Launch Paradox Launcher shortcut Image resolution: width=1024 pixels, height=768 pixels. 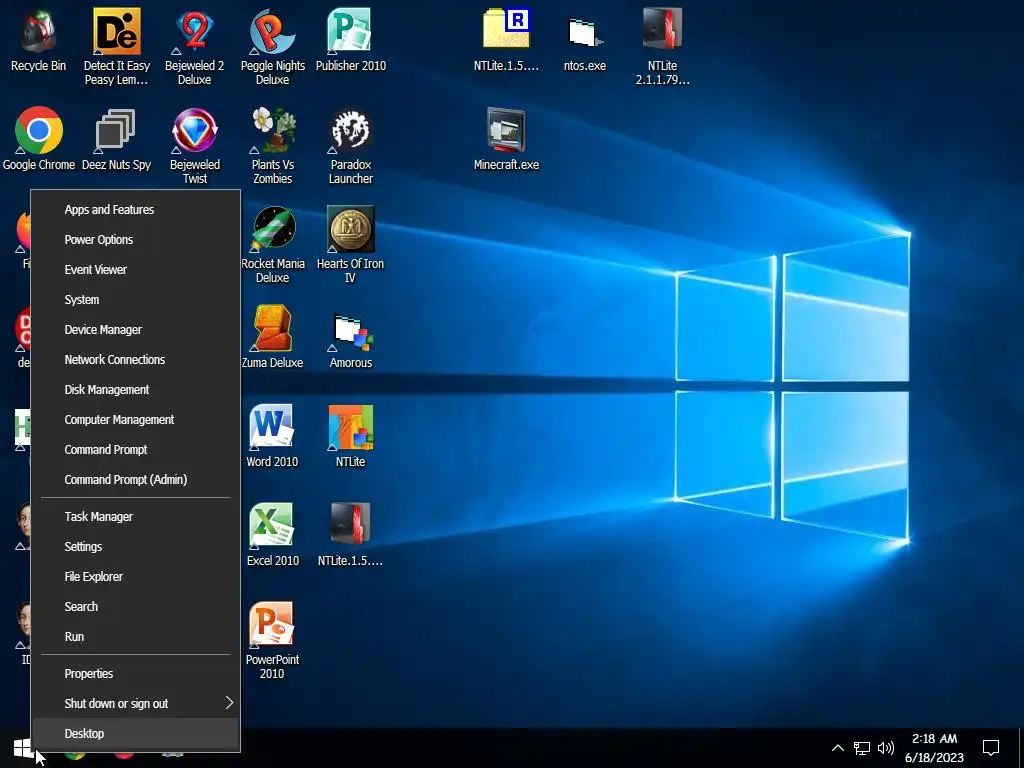coord(351,145)
